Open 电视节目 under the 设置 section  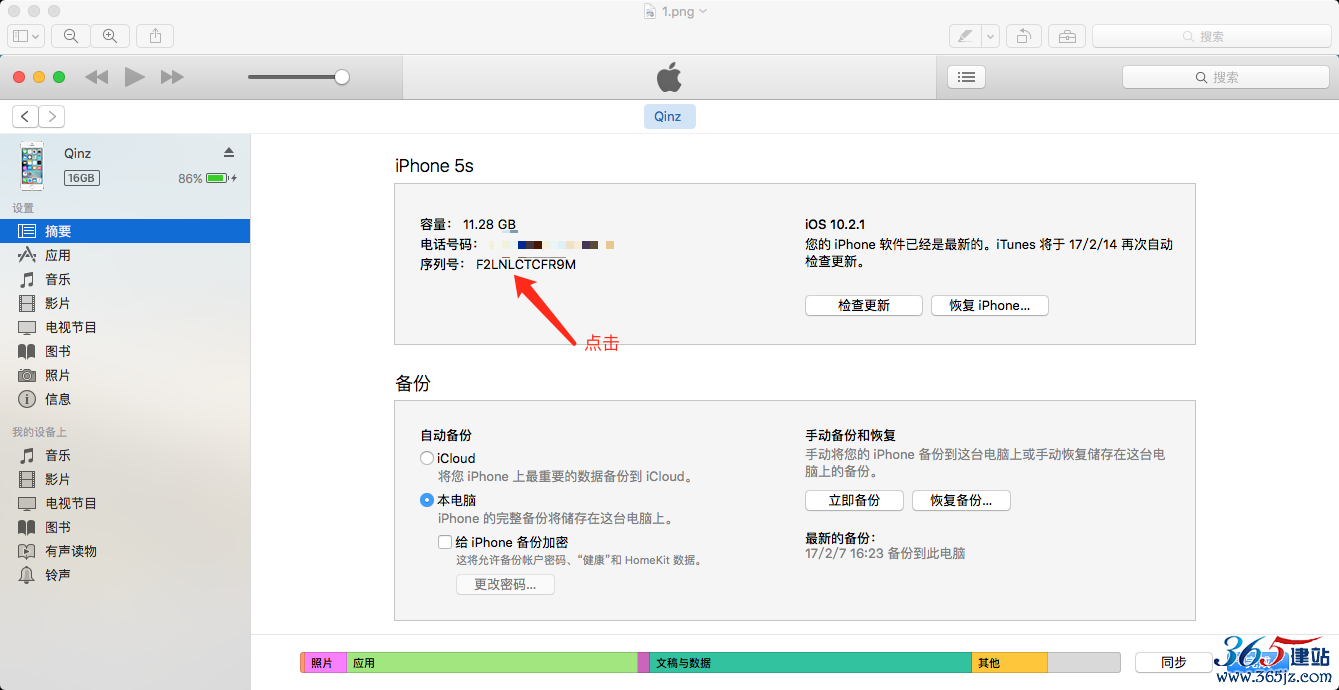click(125, 327)
